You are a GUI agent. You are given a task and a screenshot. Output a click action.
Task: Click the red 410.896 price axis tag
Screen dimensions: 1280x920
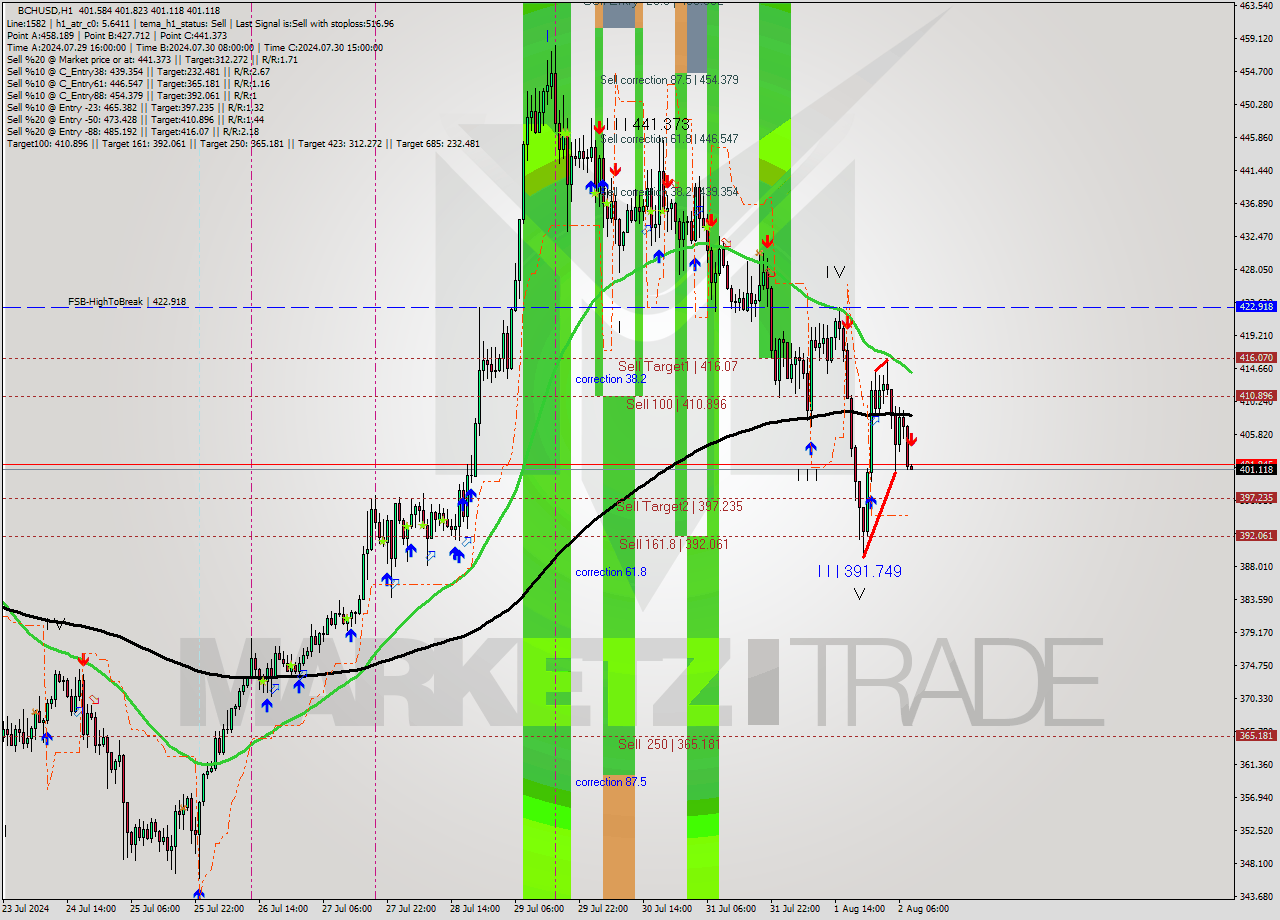coord(1256,396)
